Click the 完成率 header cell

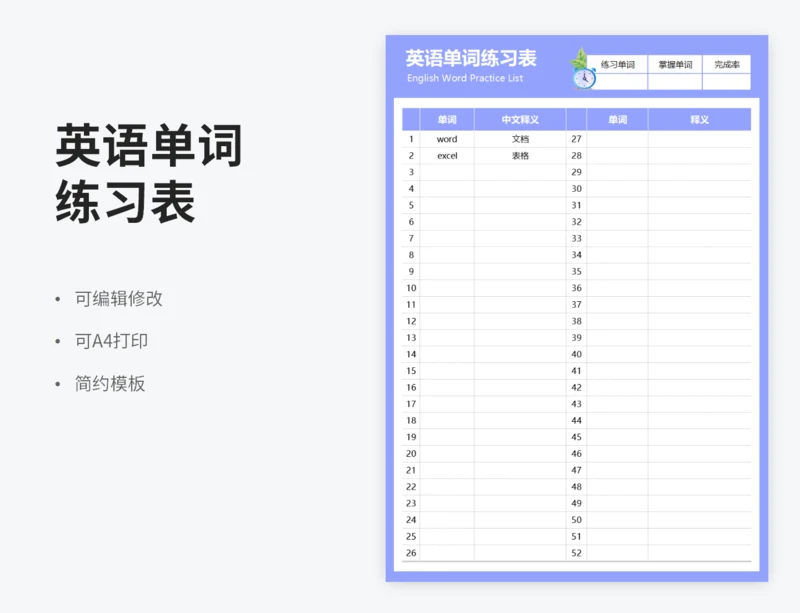point(727,64)
